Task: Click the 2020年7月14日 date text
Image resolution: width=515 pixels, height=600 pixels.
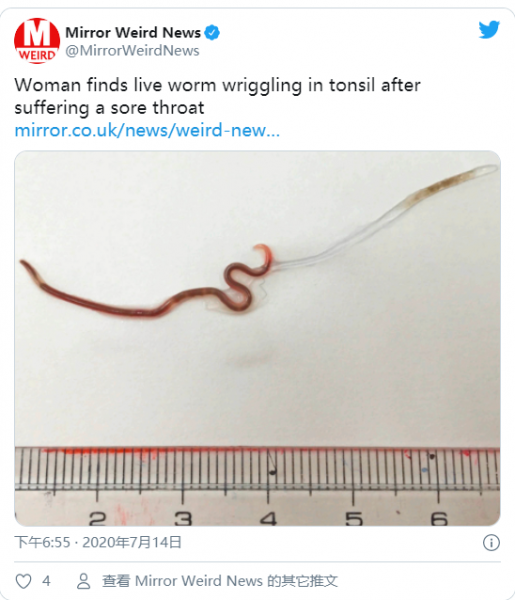Action: tap(132, 543)
